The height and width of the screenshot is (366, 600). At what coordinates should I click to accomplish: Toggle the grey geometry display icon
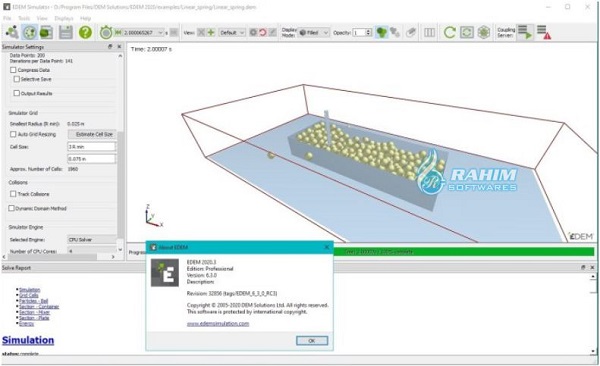(x=395, y=33)
